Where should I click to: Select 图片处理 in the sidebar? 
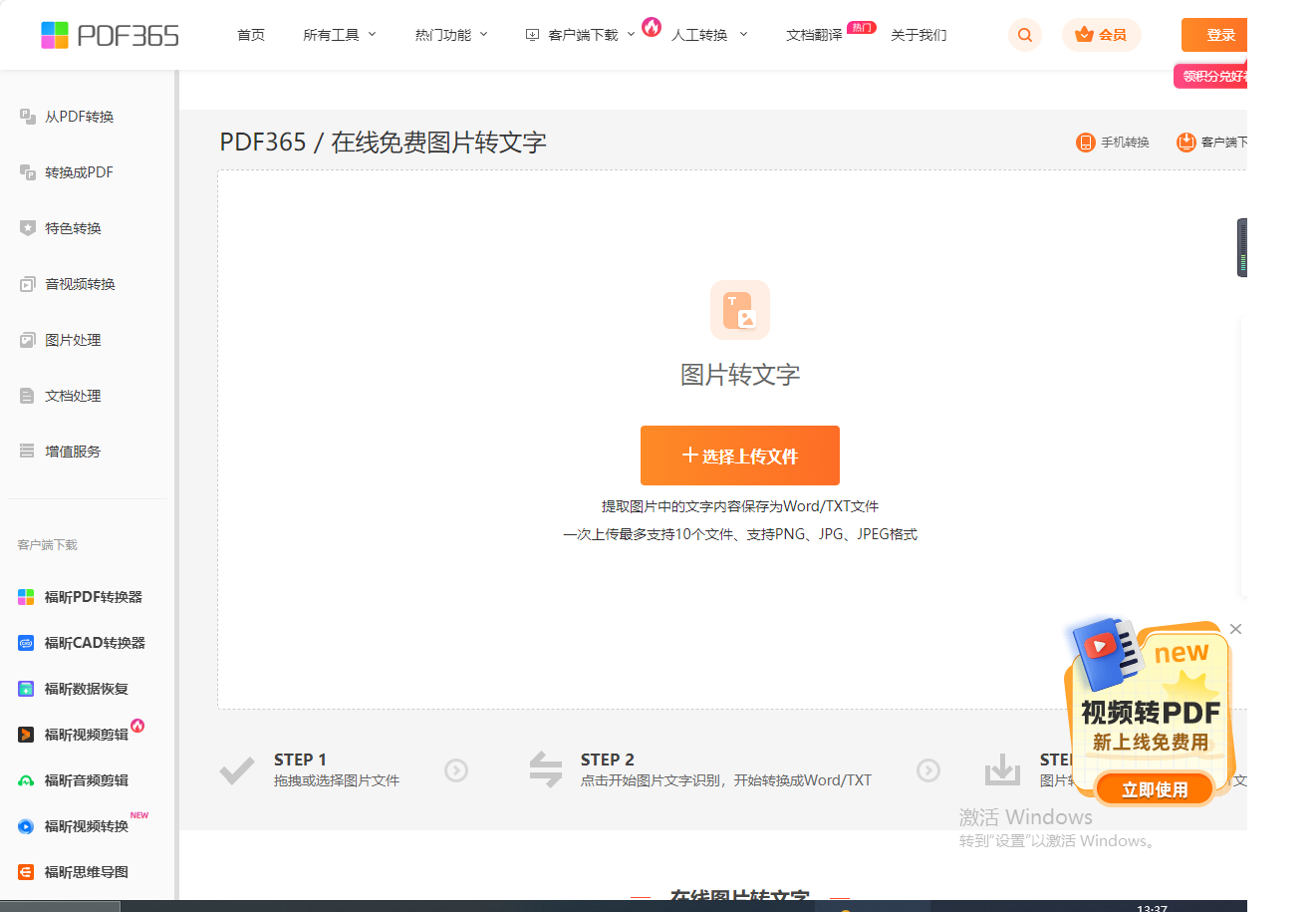coord(74,340)
